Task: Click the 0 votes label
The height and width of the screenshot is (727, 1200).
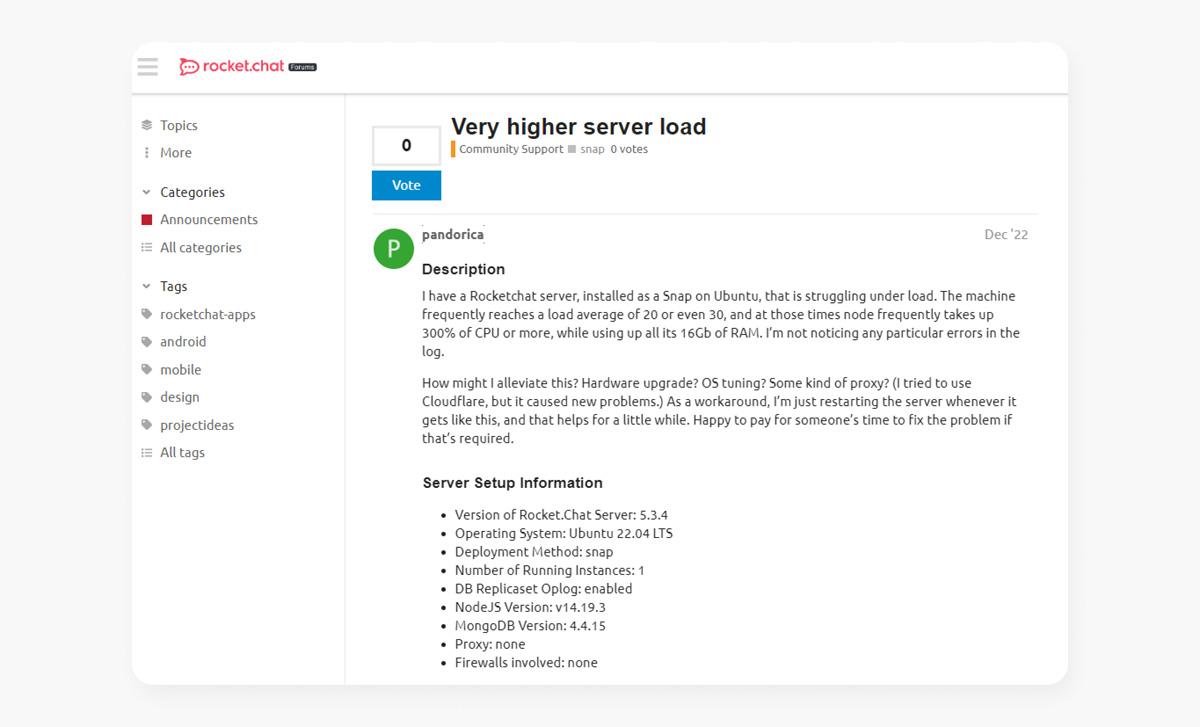Action: point(629,149)
